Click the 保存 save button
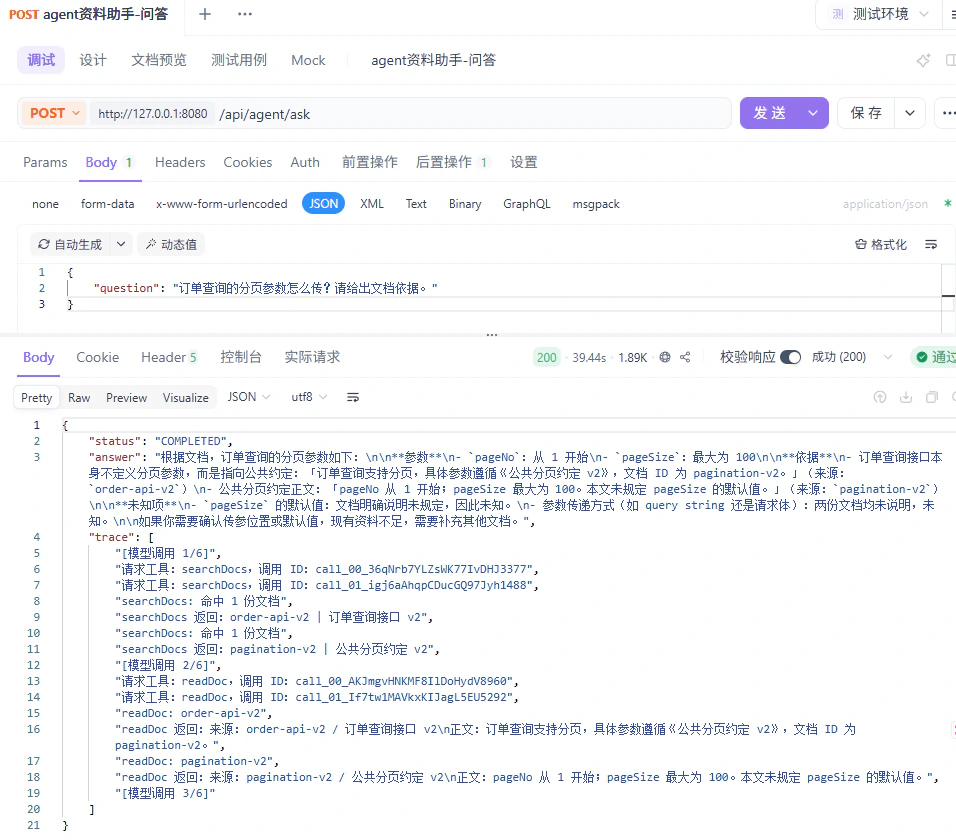 [866, 113]
